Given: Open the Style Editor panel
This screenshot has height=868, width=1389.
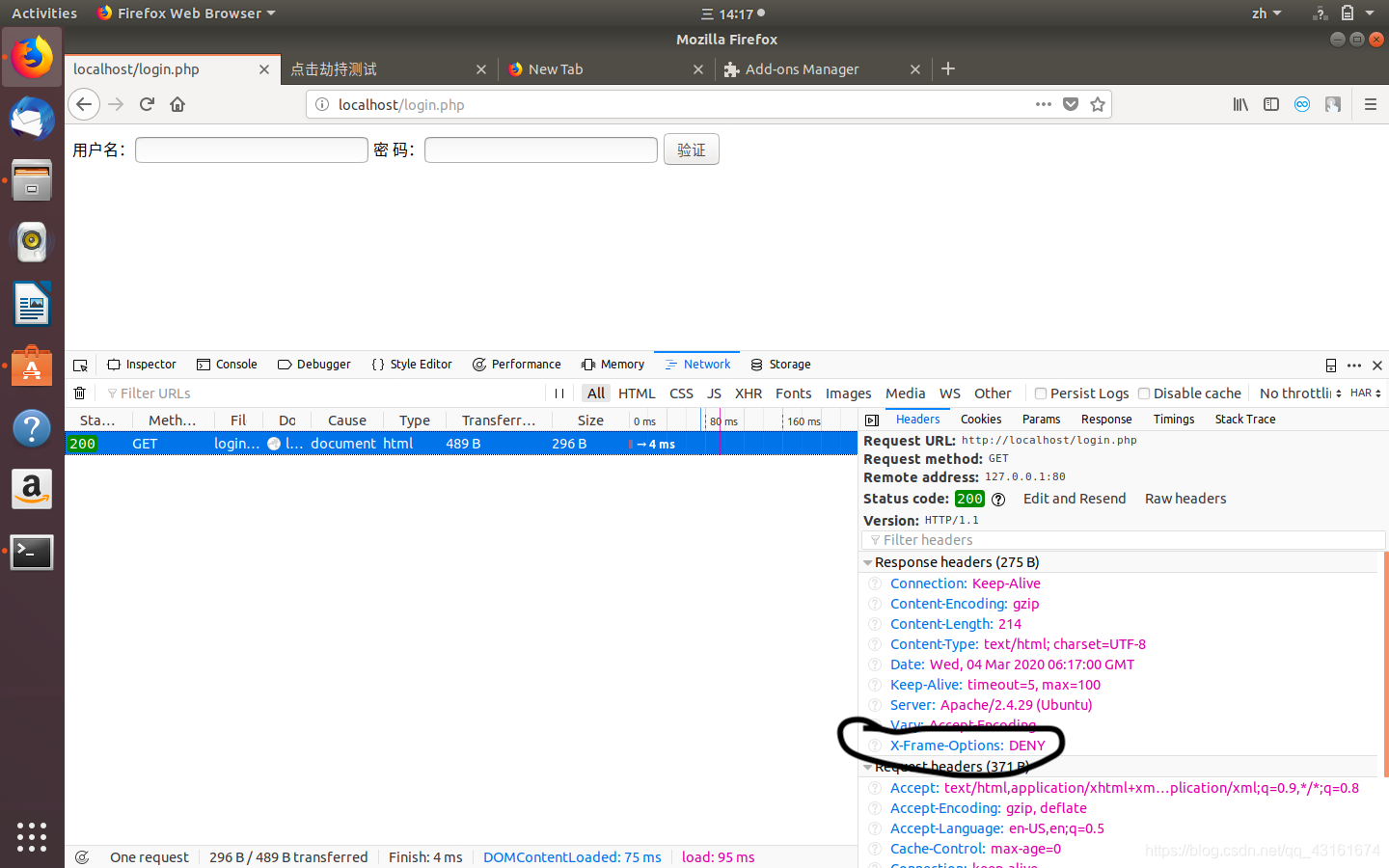Looking at the screenshot, I should (x=412, y=365).
